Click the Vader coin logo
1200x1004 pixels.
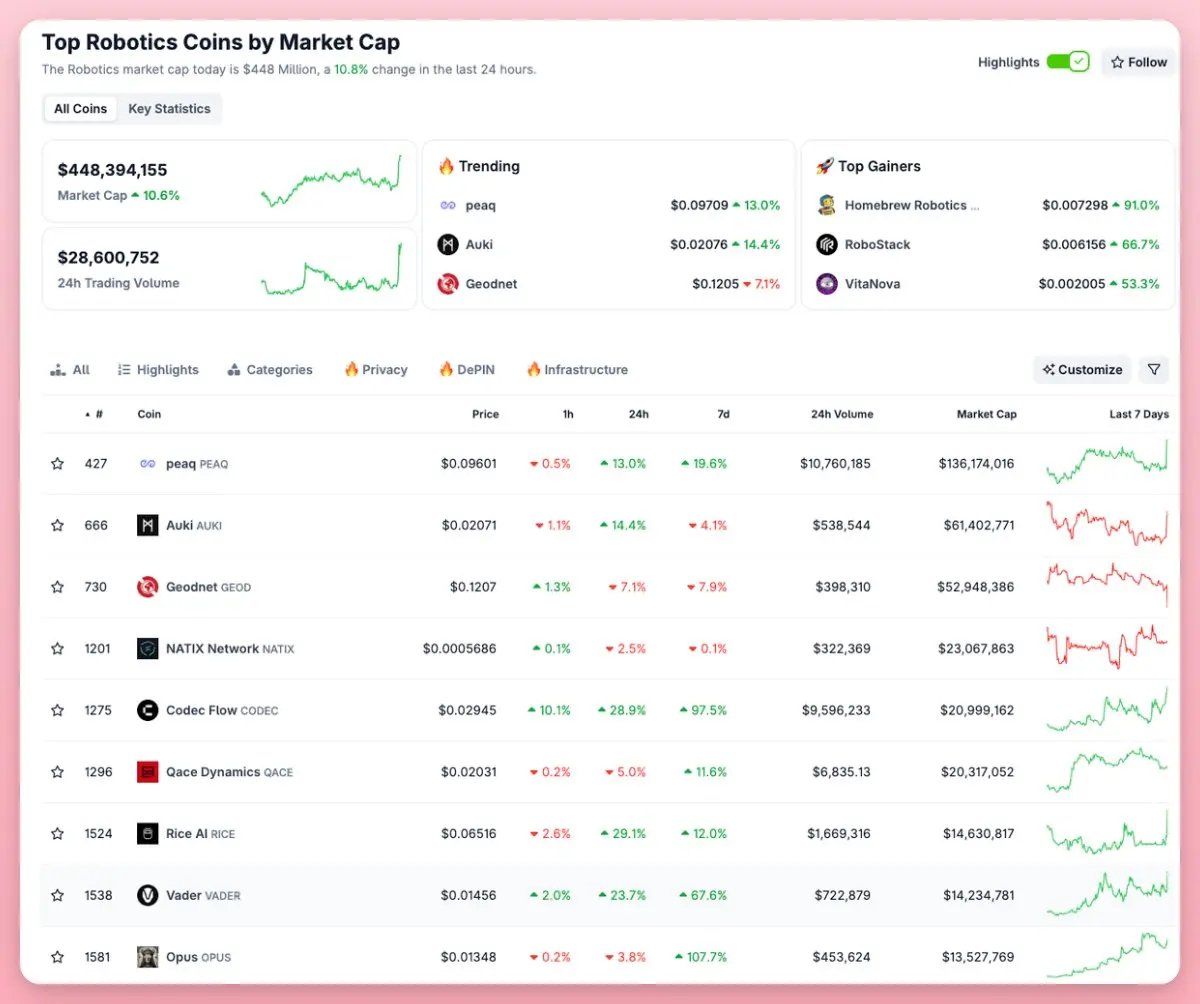coord(147,896)
